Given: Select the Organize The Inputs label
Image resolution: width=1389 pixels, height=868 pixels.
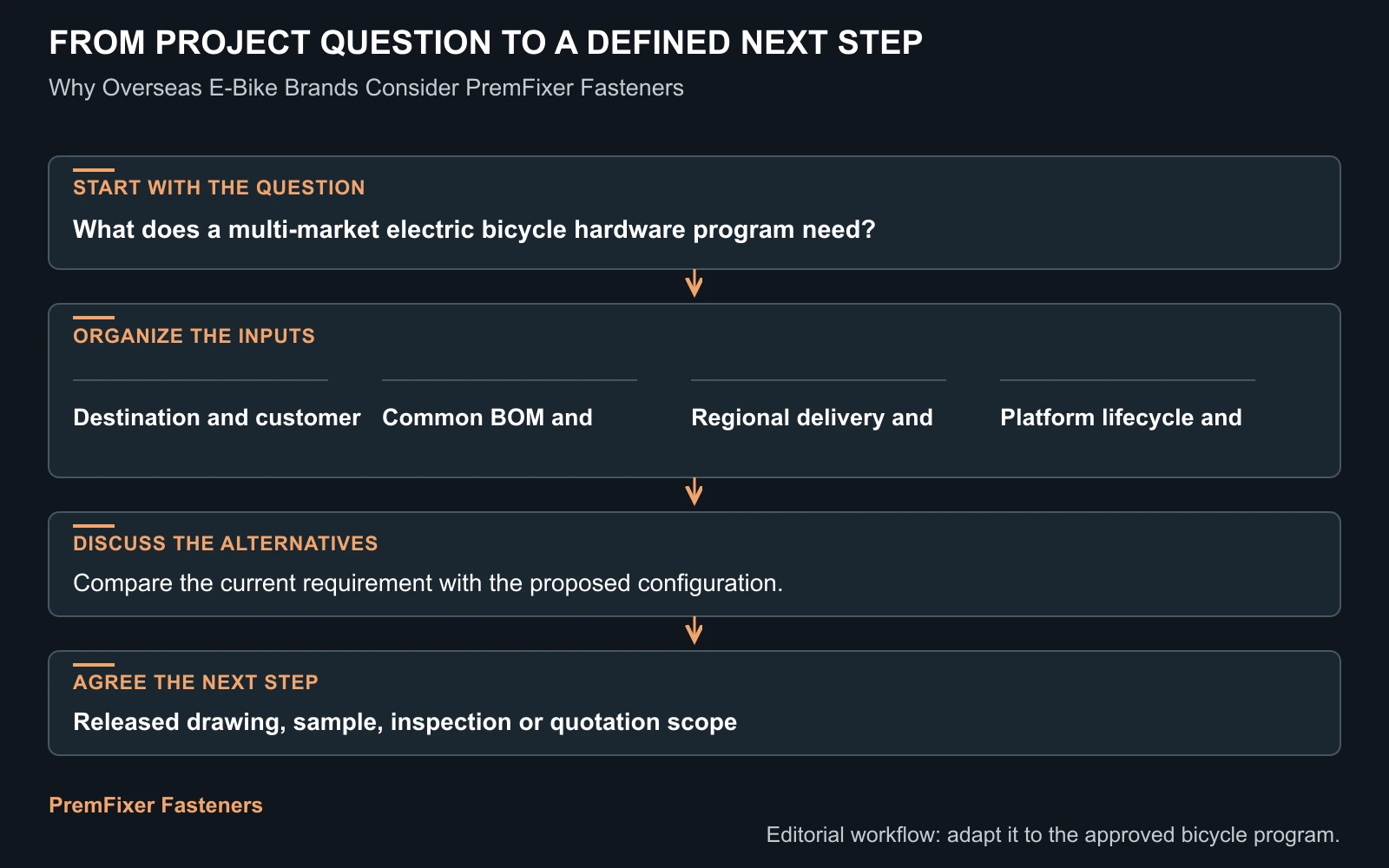Looking at the screenshot, I should (x=194, y=336).
